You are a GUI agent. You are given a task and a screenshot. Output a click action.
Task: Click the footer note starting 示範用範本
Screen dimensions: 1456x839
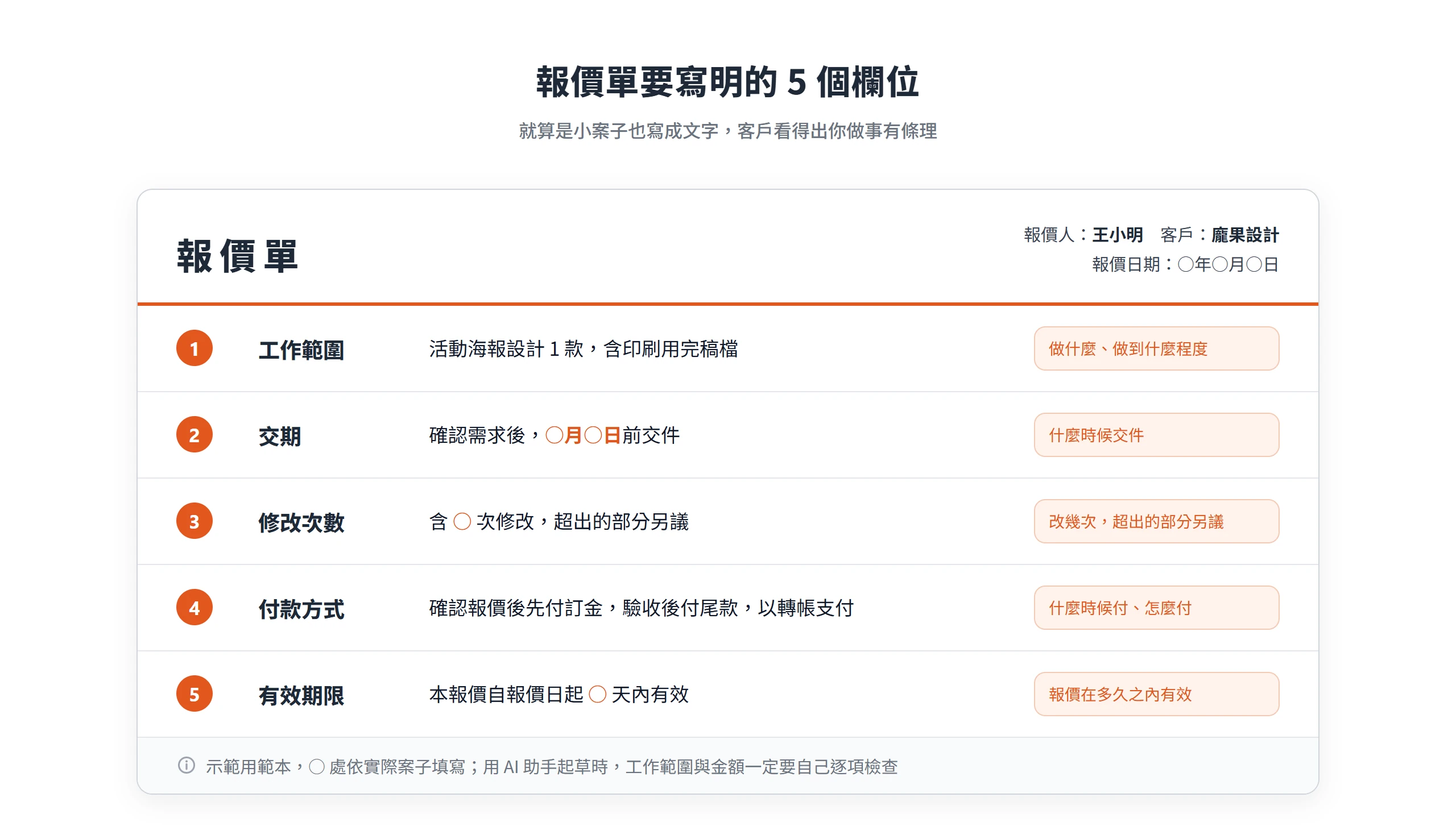pyautogui.click(x=552, y=766)
